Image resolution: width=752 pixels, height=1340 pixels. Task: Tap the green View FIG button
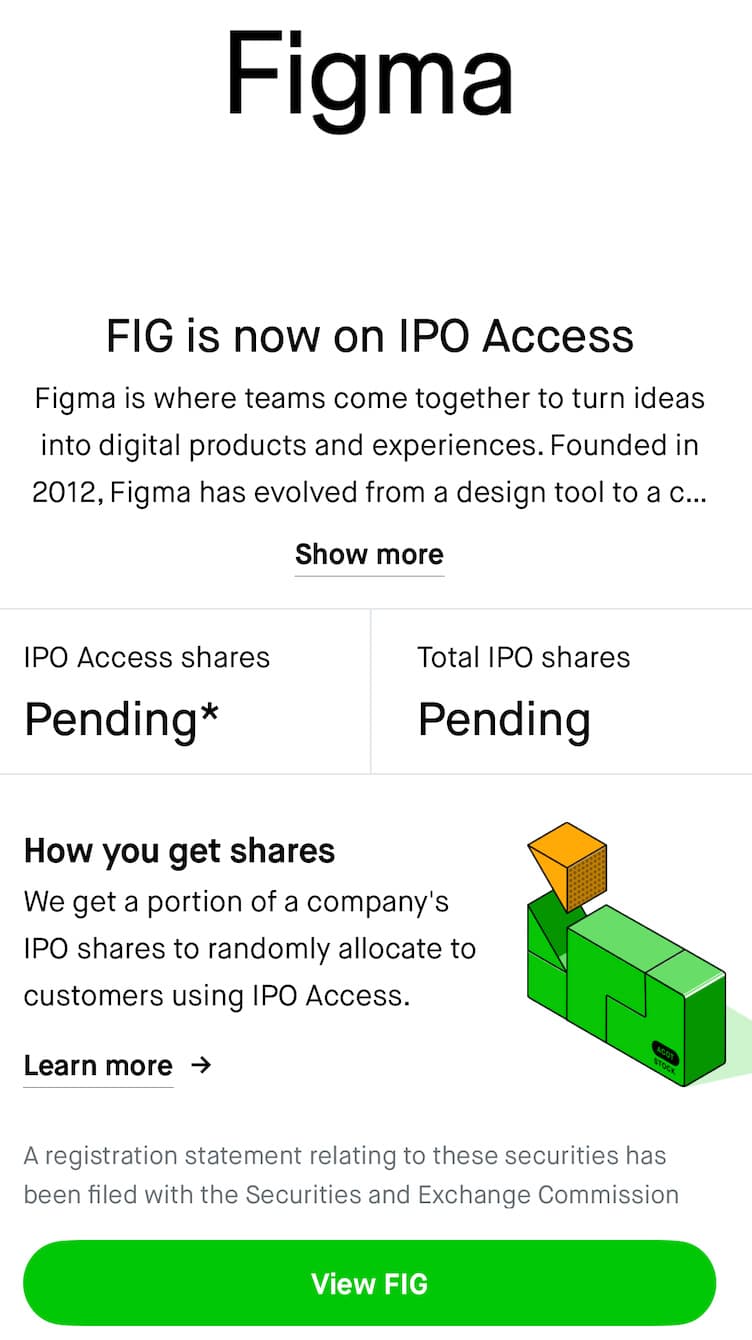(370, 1283)
